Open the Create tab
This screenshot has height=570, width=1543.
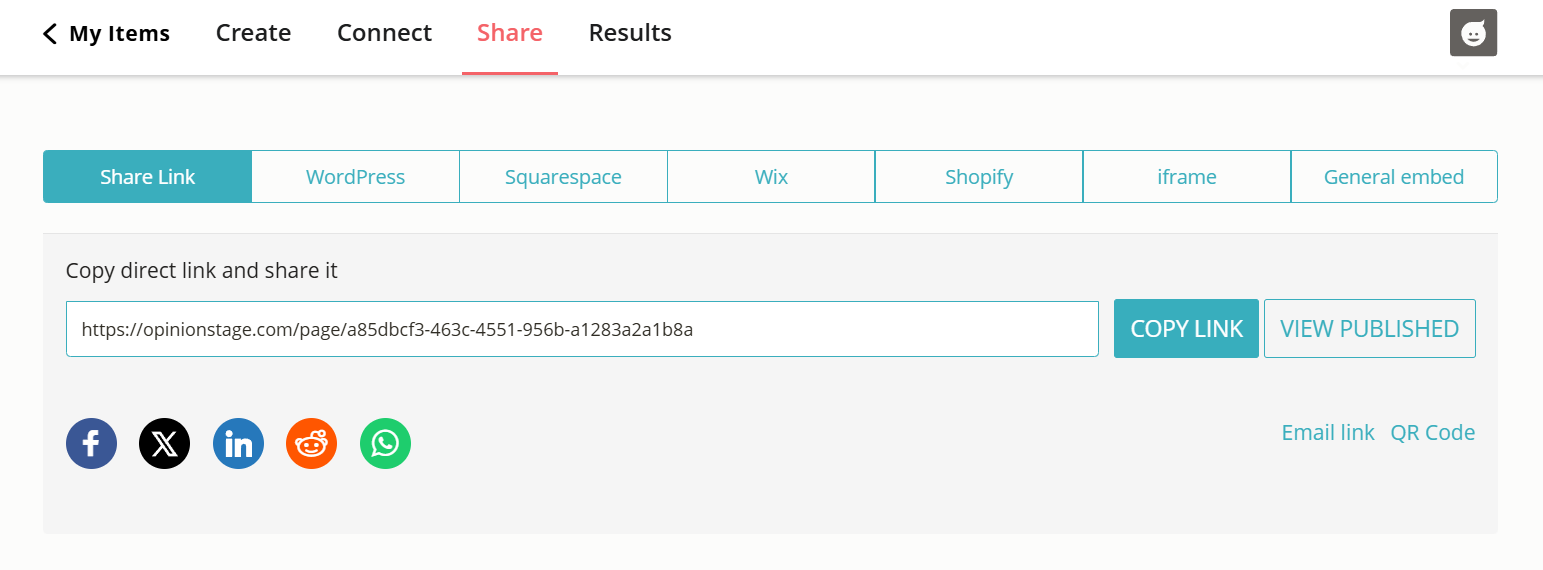[253, 33]
